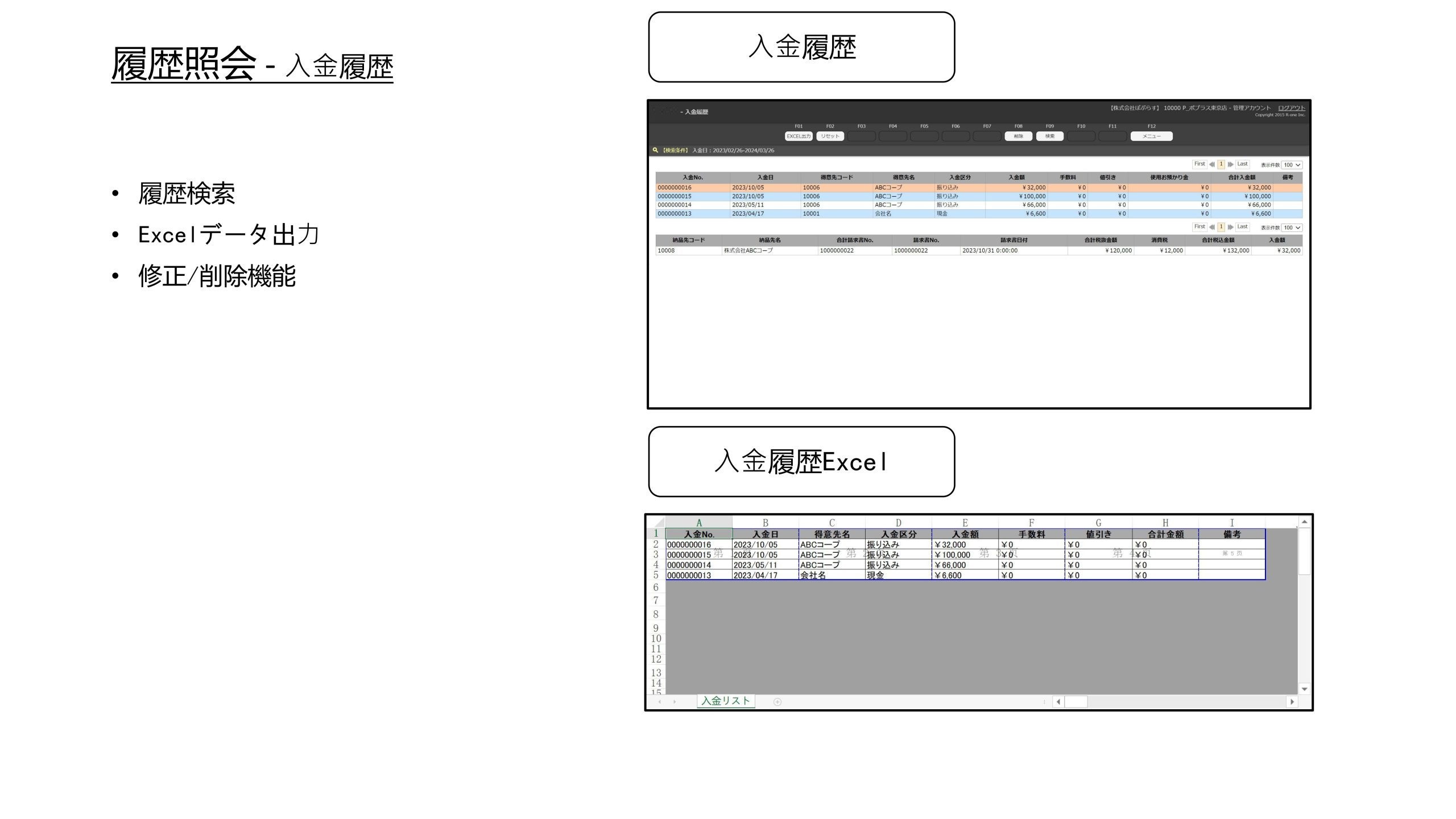Viewport: 1456px width, 819px height.
Task: Go to next page in upper pager
Action: click(x=1231, y=164)
